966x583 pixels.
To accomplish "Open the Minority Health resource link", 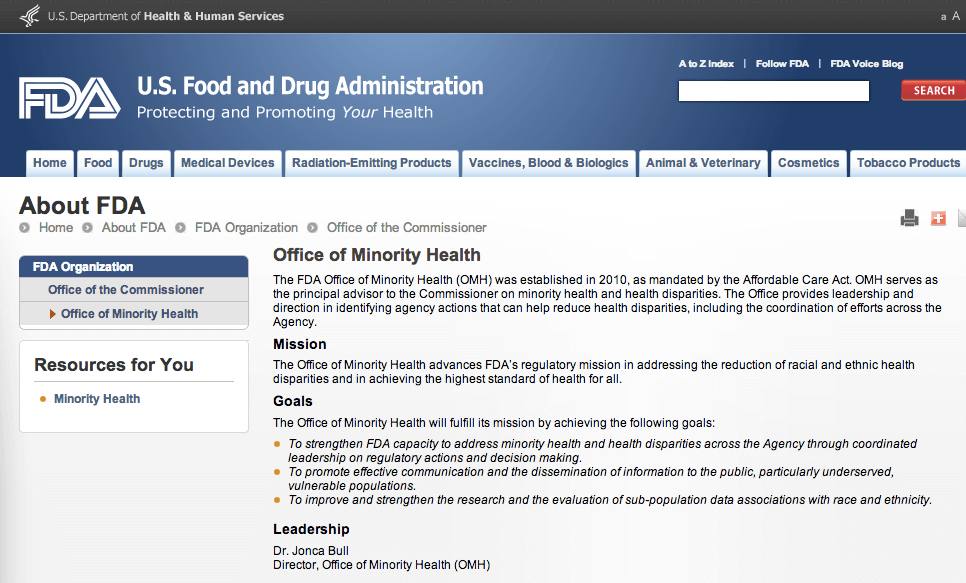I will pyautogui.click(x=97, y=399).
